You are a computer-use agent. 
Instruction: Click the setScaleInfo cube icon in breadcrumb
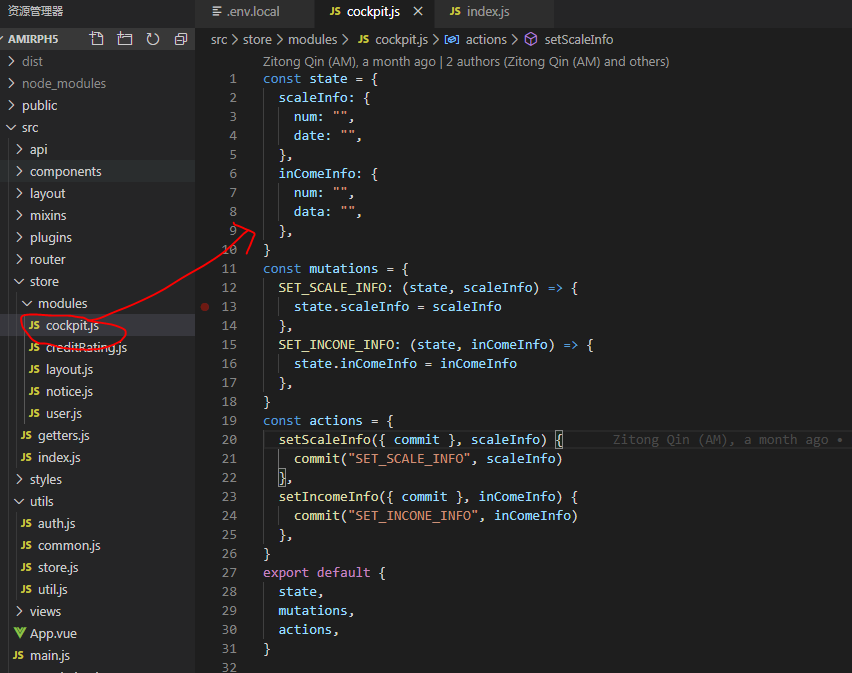click(x=530, y=39)
